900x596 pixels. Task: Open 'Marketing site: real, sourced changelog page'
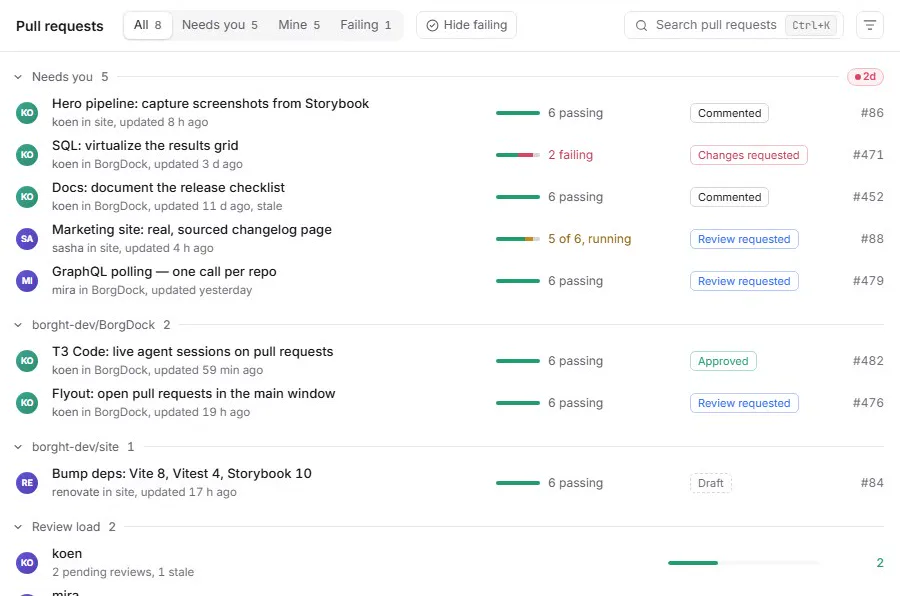click(x=192, y=230)
